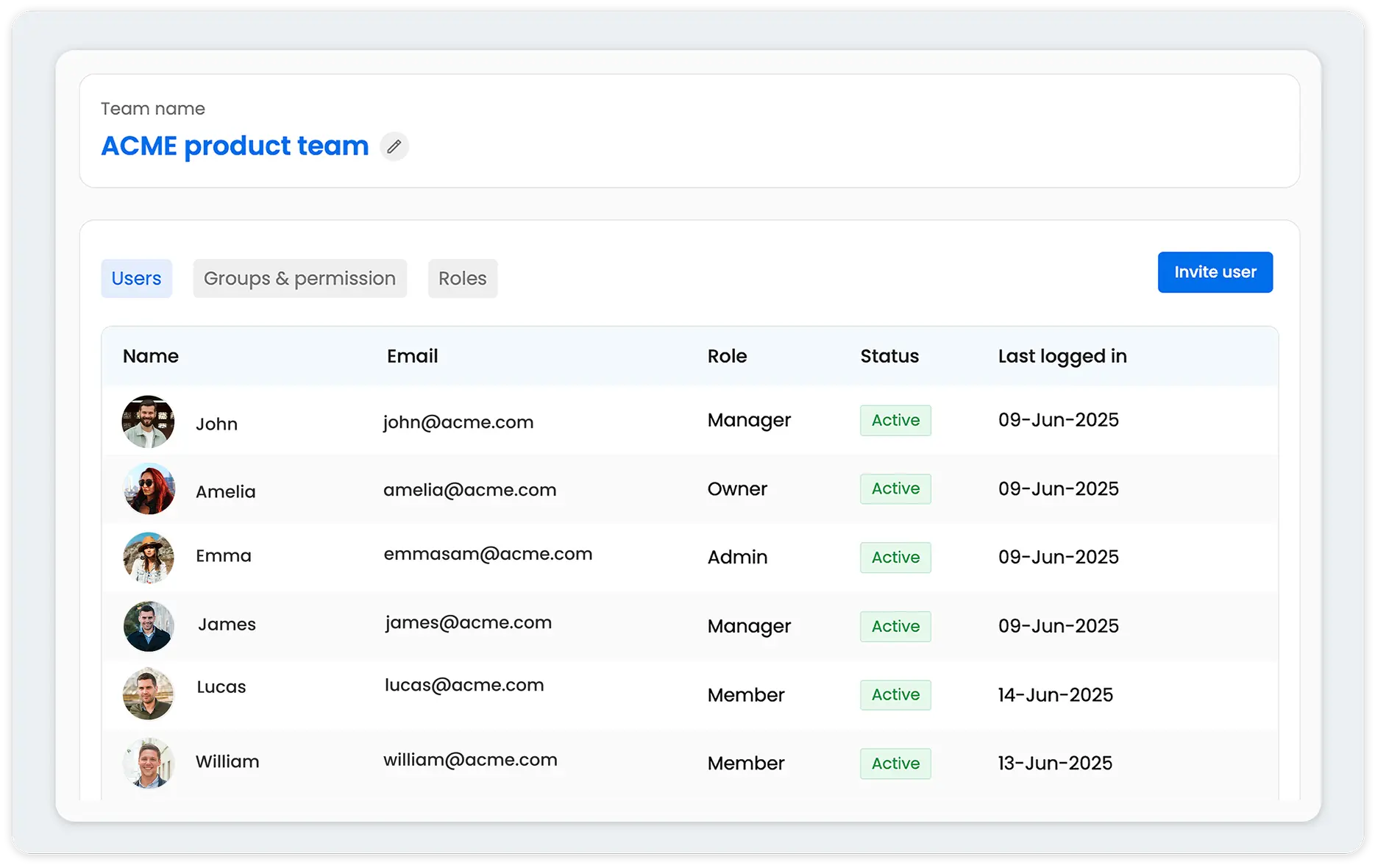
Task: Click William's Active status badge
Action: coord(895,764)
